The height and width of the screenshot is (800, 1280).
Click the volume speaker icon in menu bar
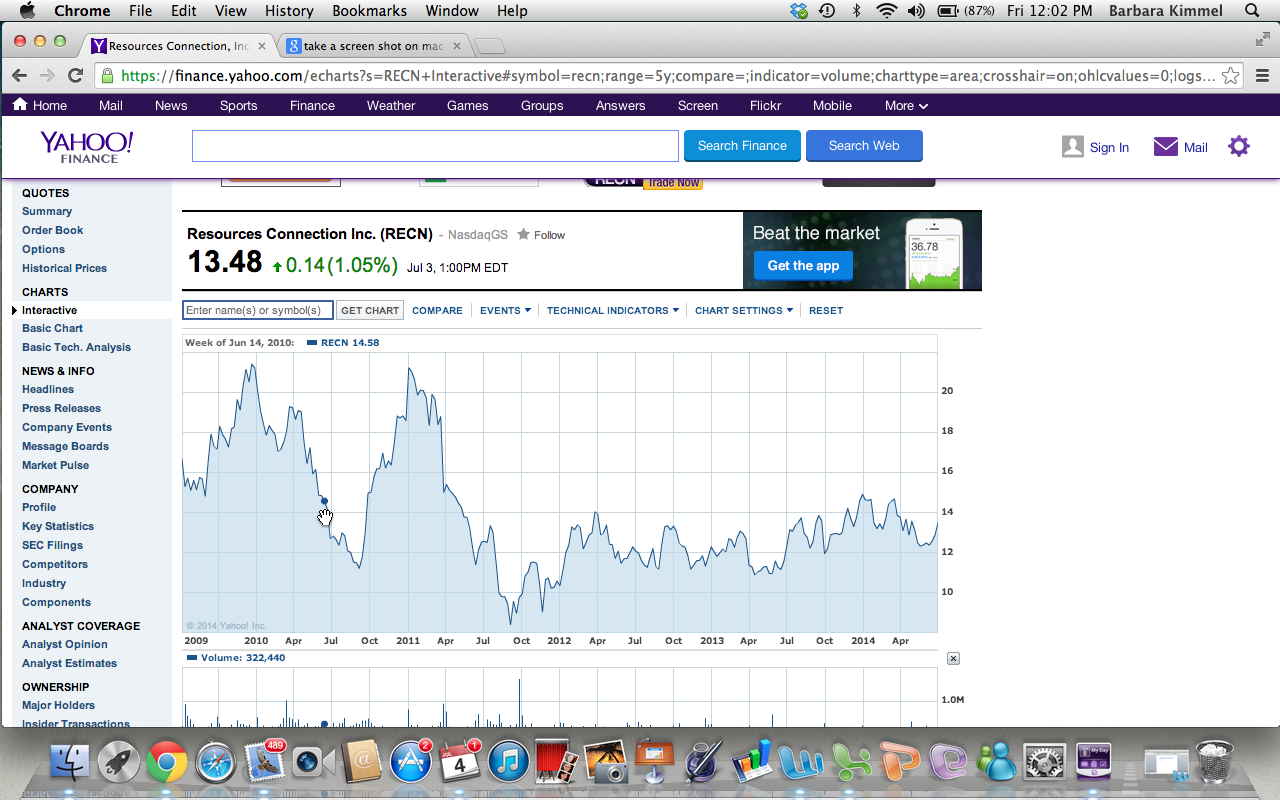tap(916, 11)
